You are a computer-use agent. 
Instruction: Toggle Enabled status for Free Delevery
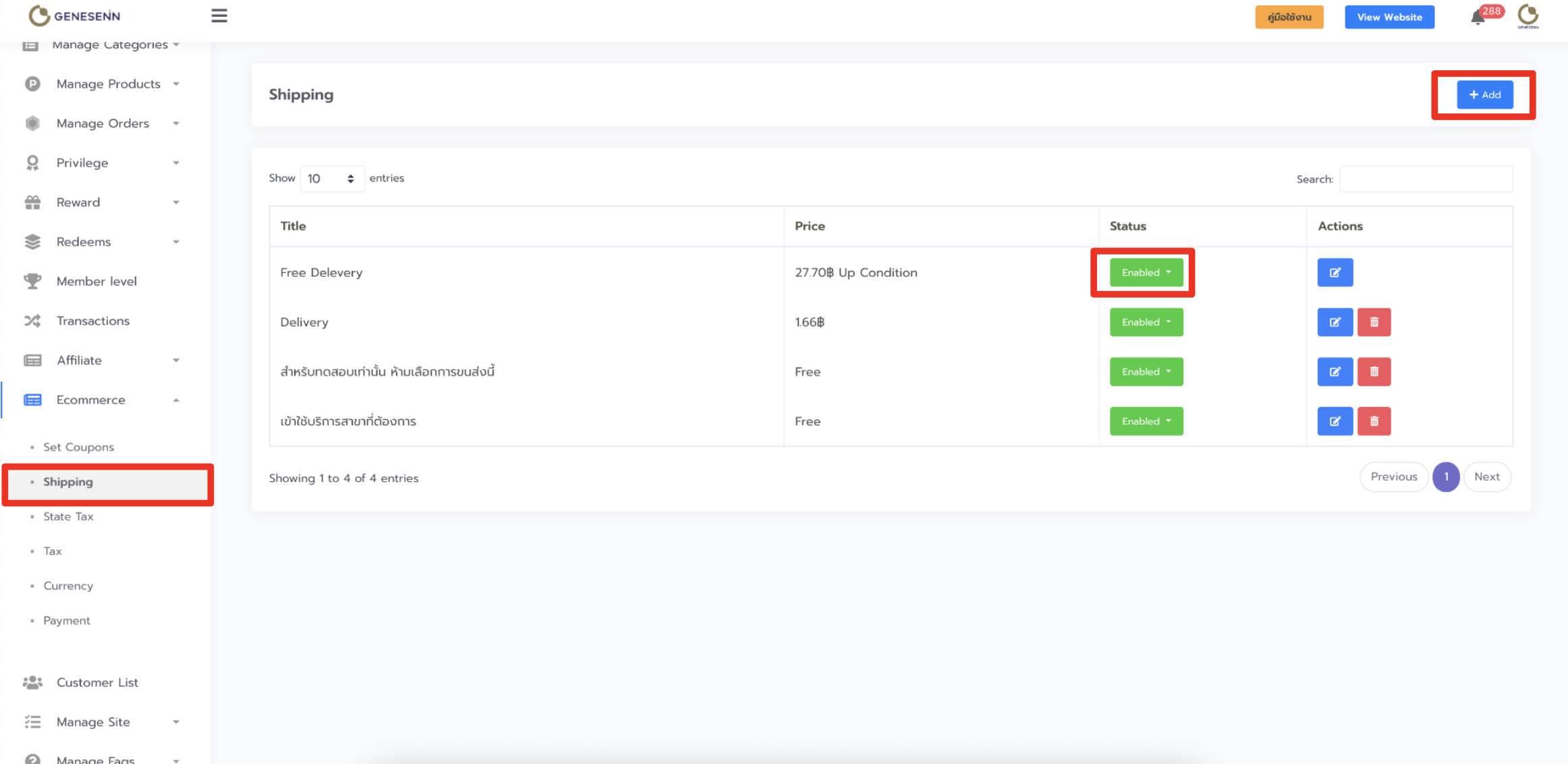1146,273
